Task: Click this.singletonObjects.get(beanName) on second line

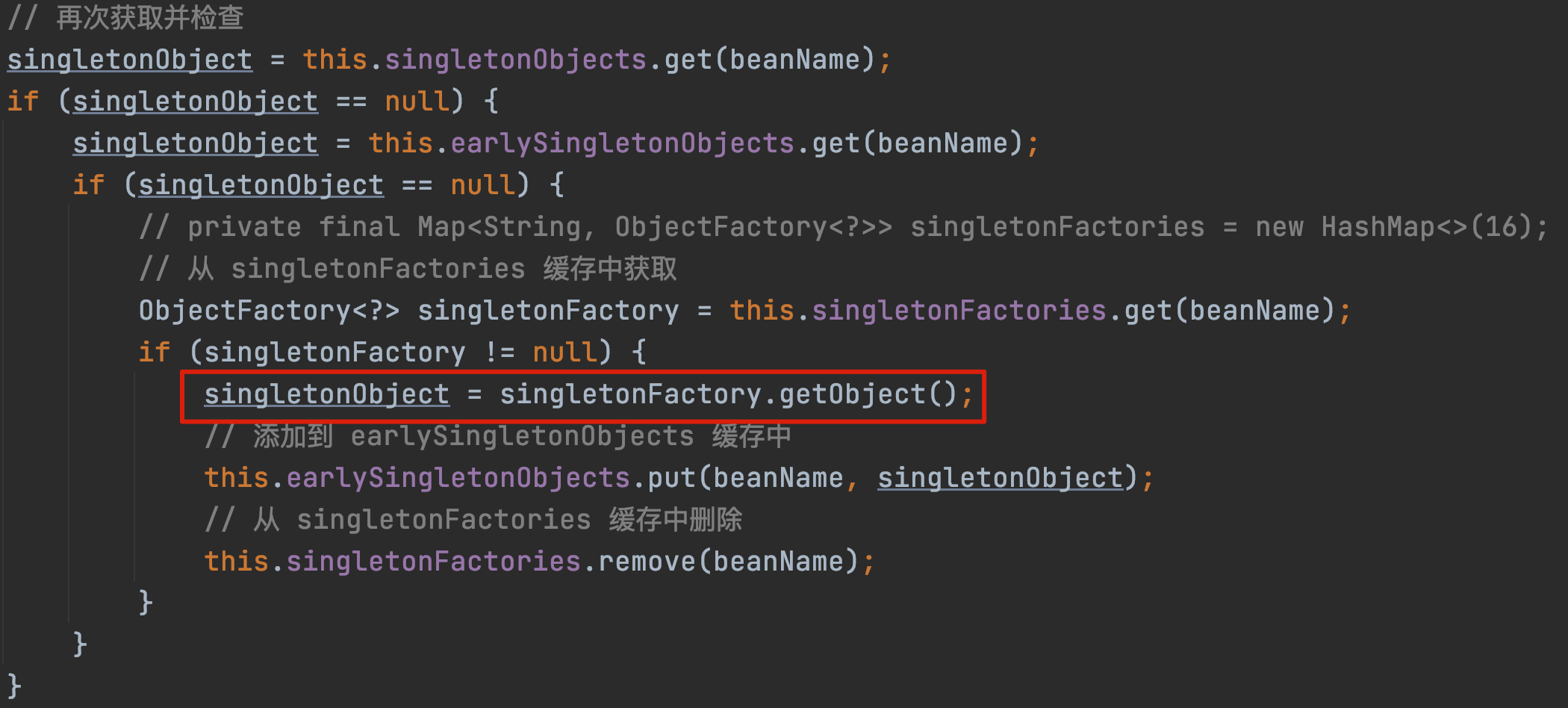Action: (589, 60)
